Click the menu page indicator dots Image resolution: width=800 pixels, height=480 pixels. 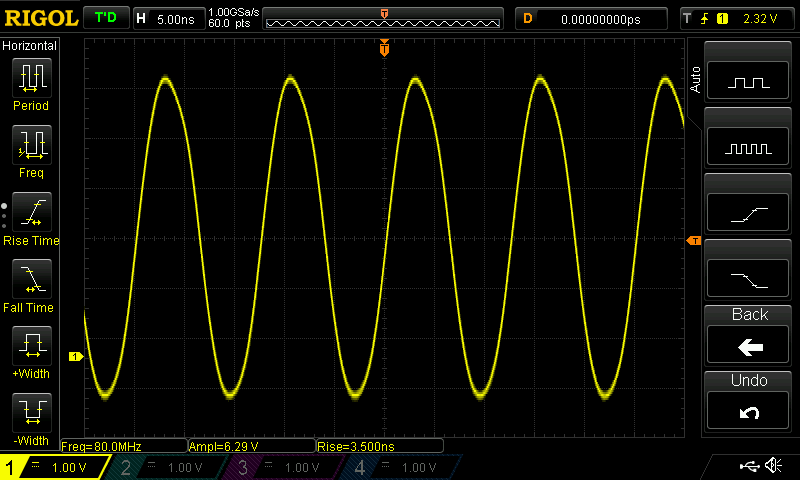pyautogui.click(x=4, y=216)
